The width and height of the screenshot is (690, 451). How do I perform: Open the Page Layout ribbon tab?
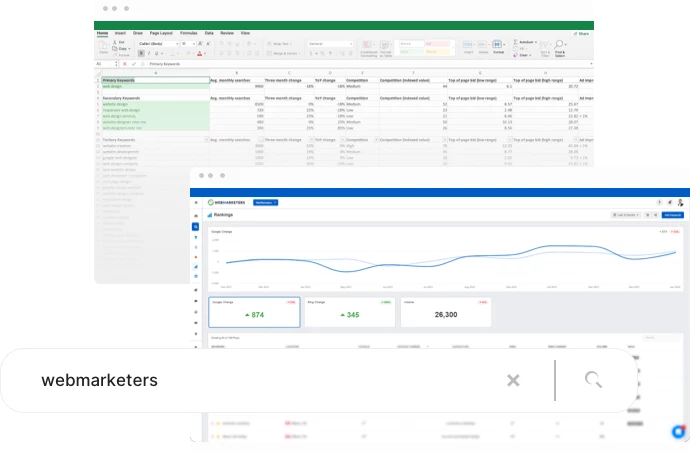pos(161,33)
